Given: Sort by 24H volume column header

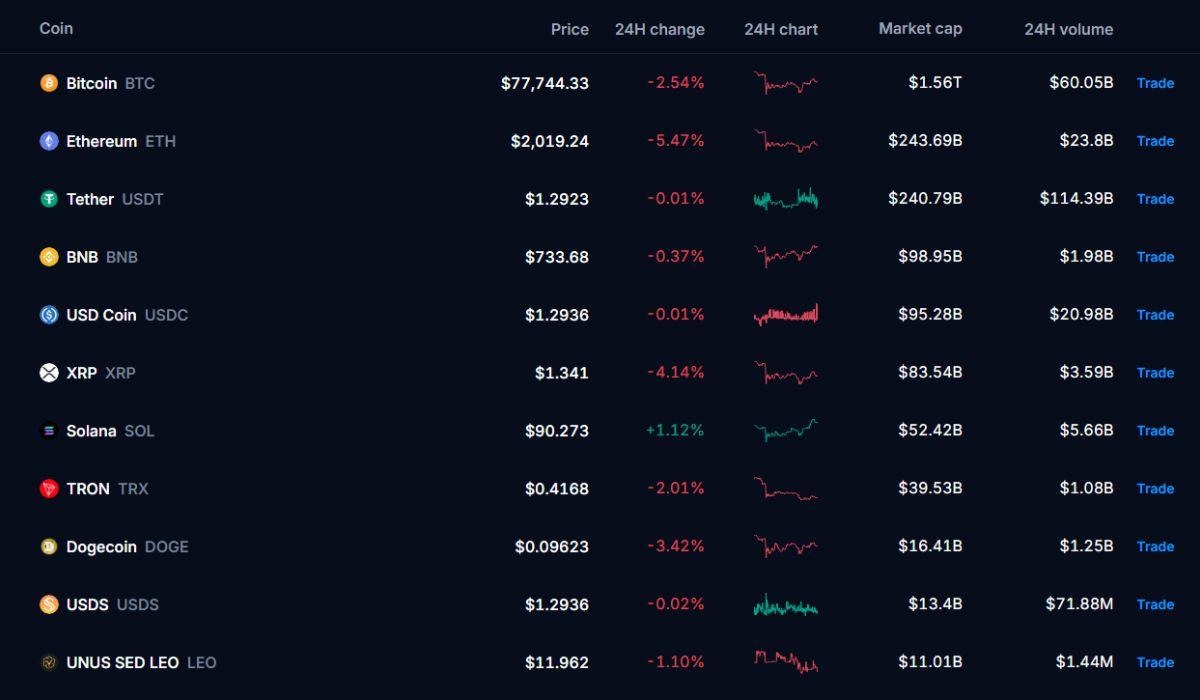Looking at the screenshot, I should pyautogui.click(x=1069, y=29).
